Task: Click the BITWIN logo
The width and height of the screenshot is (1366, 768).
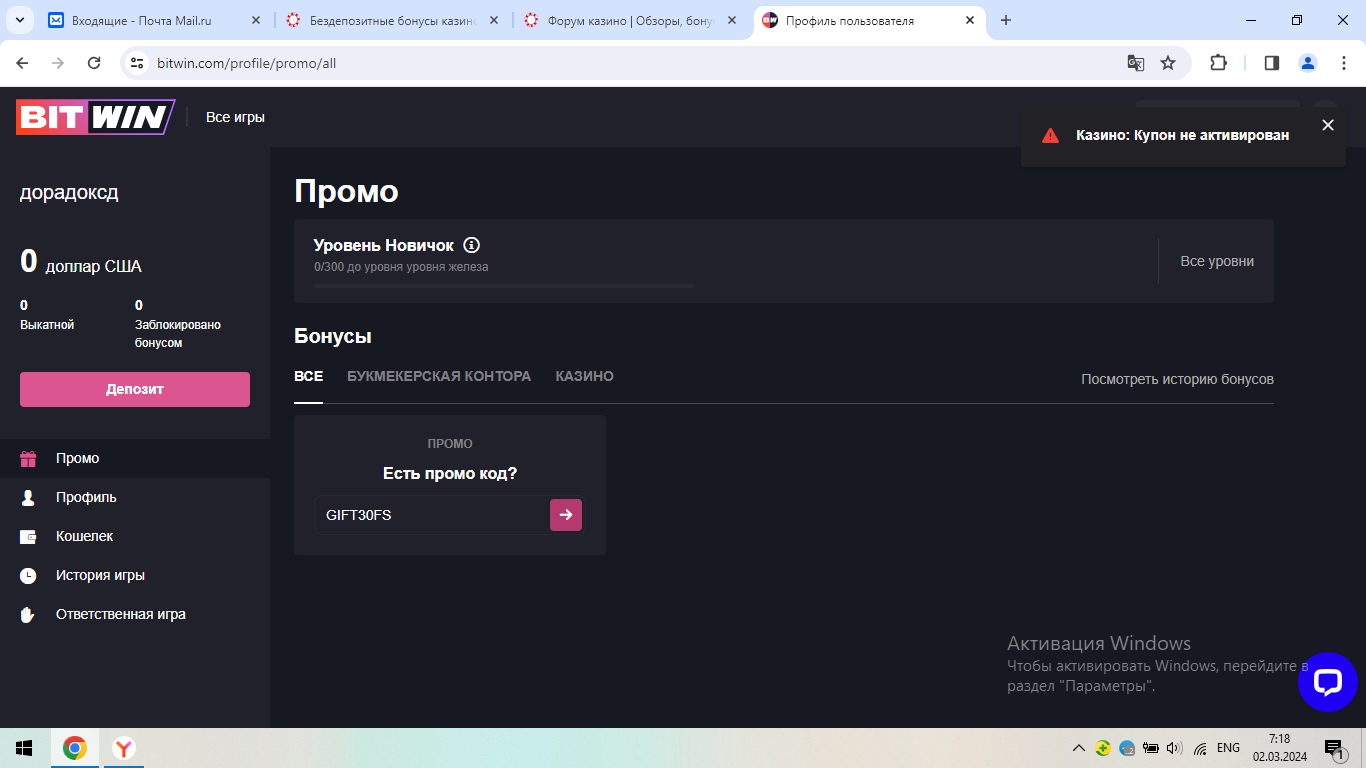Action: [95, 117]
